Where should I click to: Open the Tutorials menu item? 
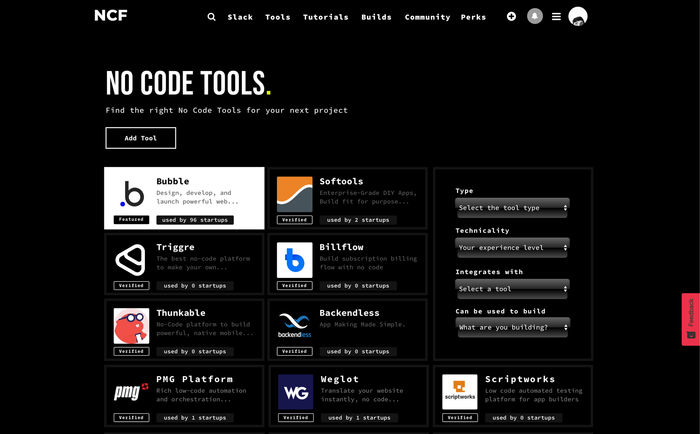pos(325,17)
